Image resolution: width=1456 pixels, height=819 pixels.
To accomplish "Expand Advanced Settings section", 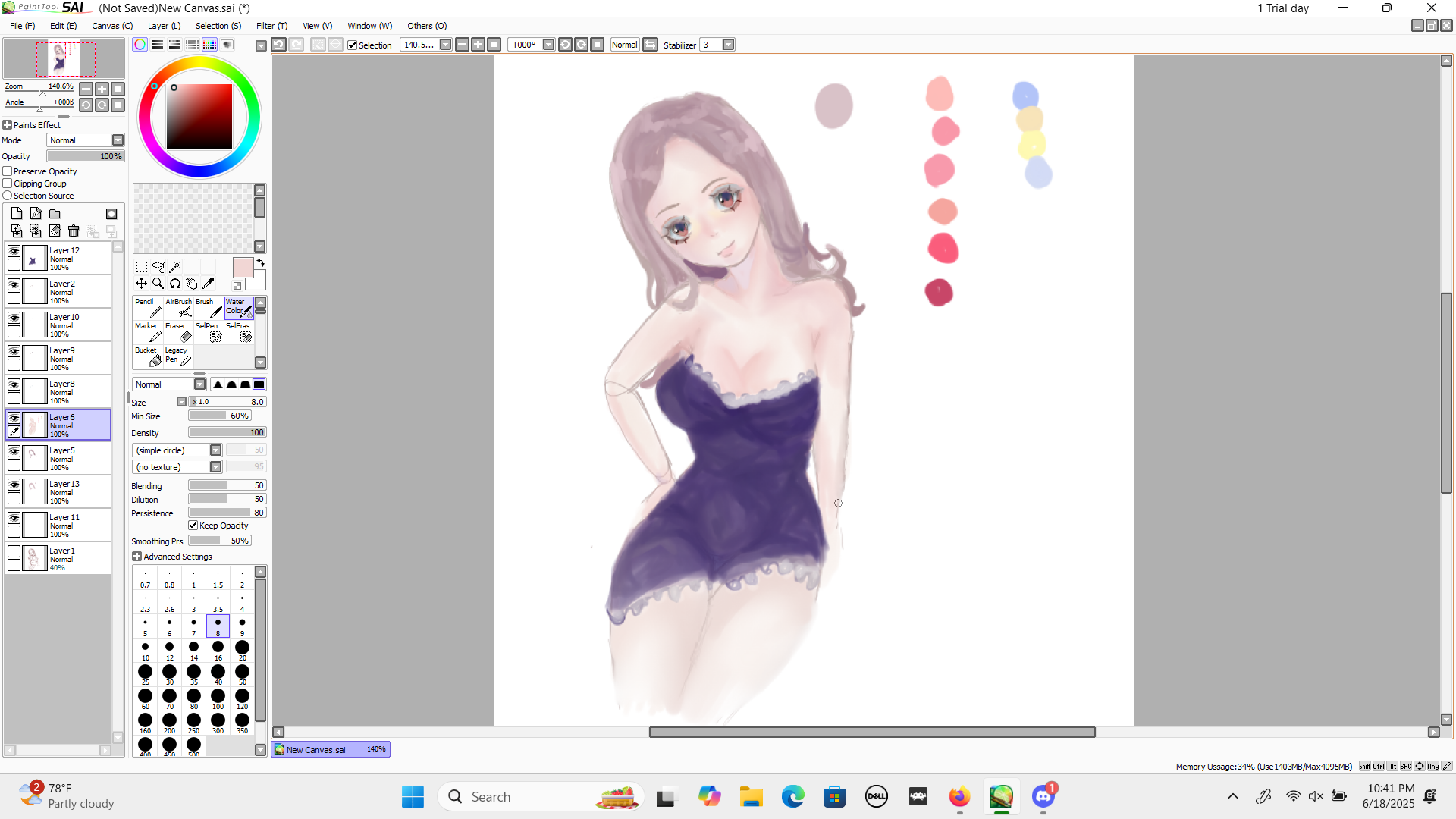I will [137, 557].
